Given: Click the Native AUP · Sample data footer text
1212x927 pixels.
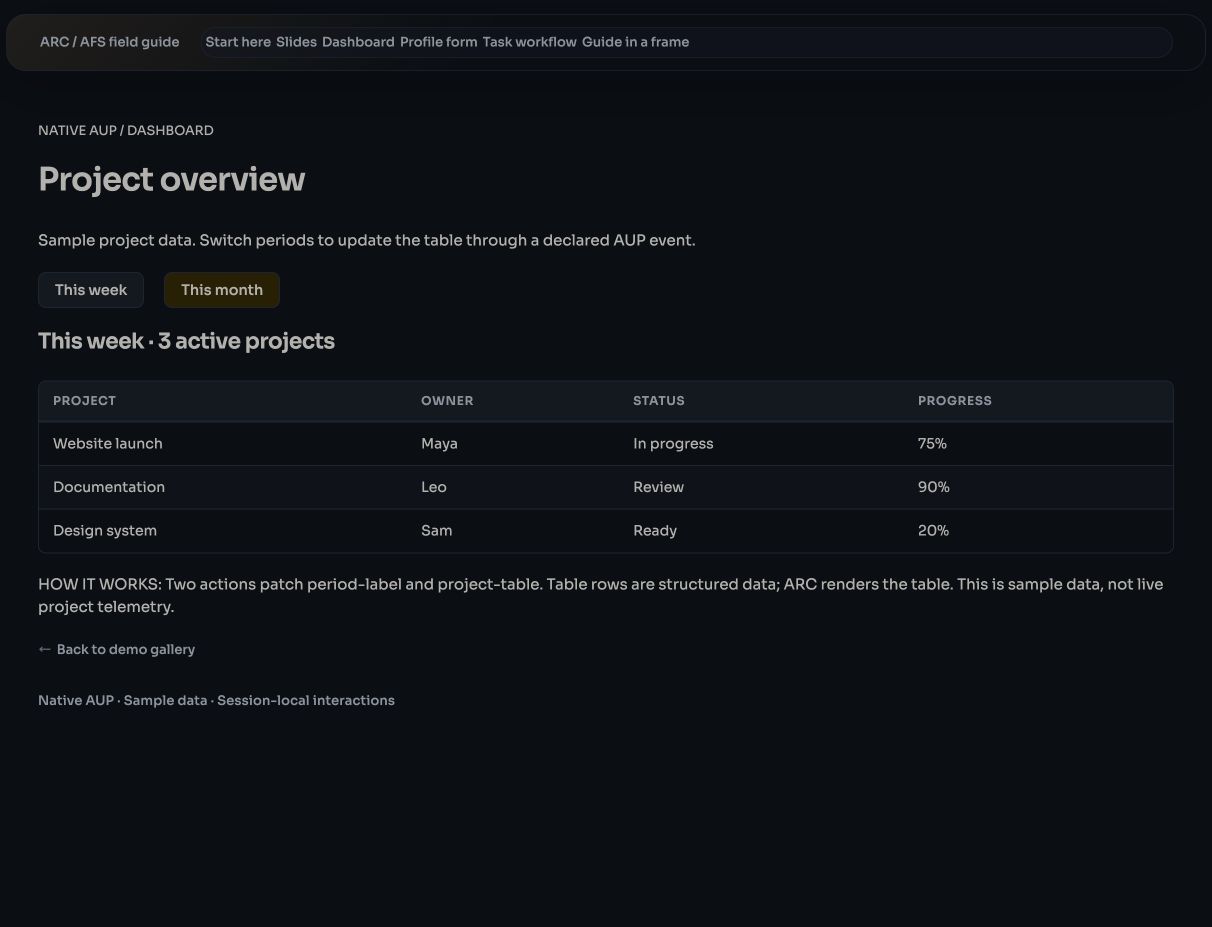Looking at the screenshot, I should pyautogui.click(x=216, y=701).
